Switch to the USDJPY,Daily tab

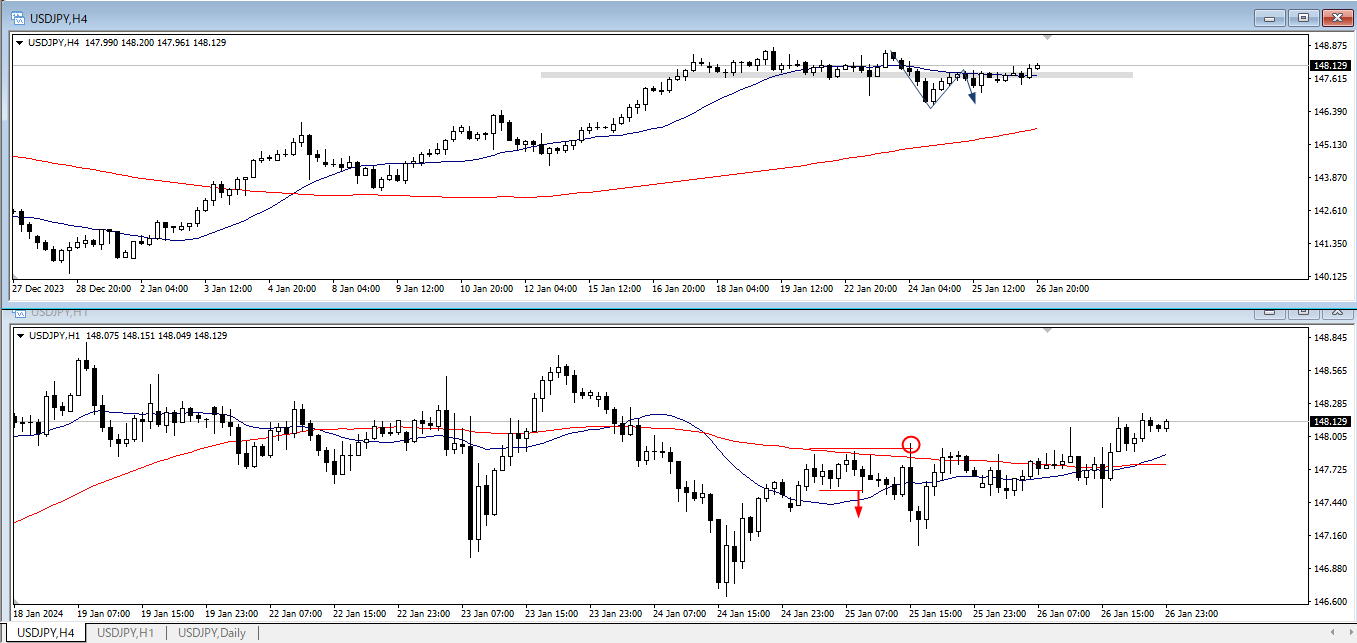tap(210, 632)
